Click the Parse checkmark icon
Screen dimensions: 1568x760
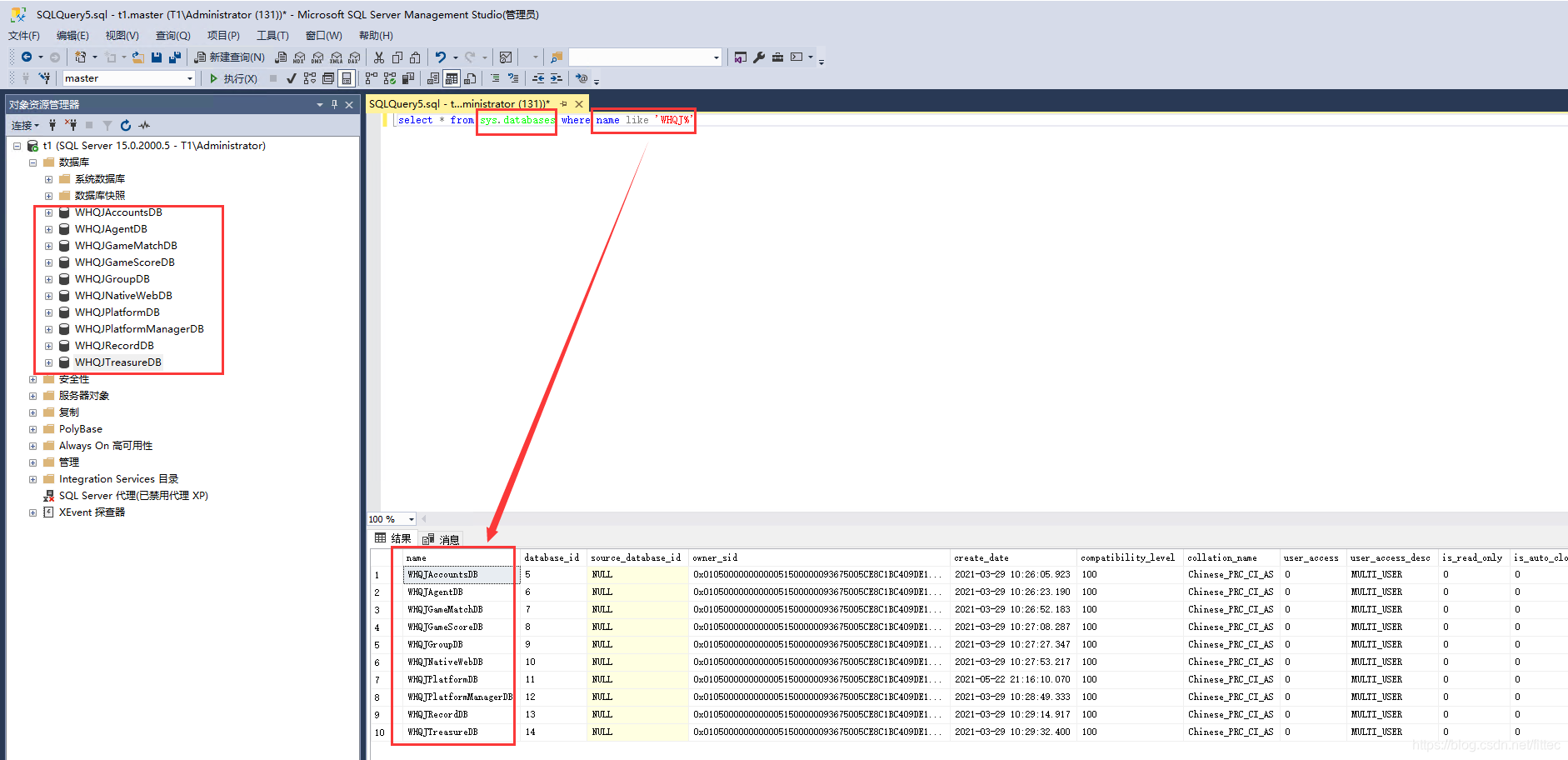coord(291,78)
